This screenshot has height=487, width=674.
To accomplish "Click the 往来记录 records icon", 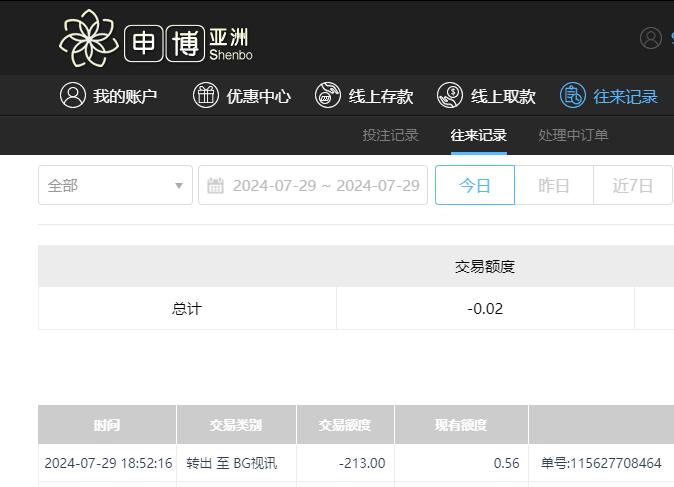I will coord(572,95).
